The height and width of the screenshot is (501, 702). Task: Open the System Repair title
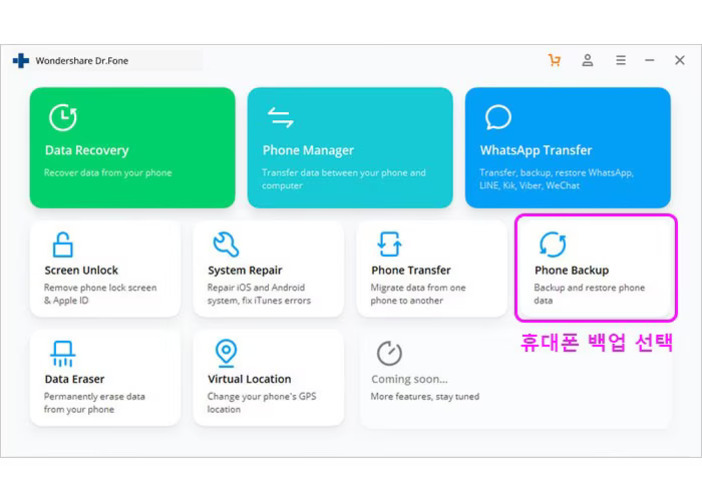pos(245,270)
